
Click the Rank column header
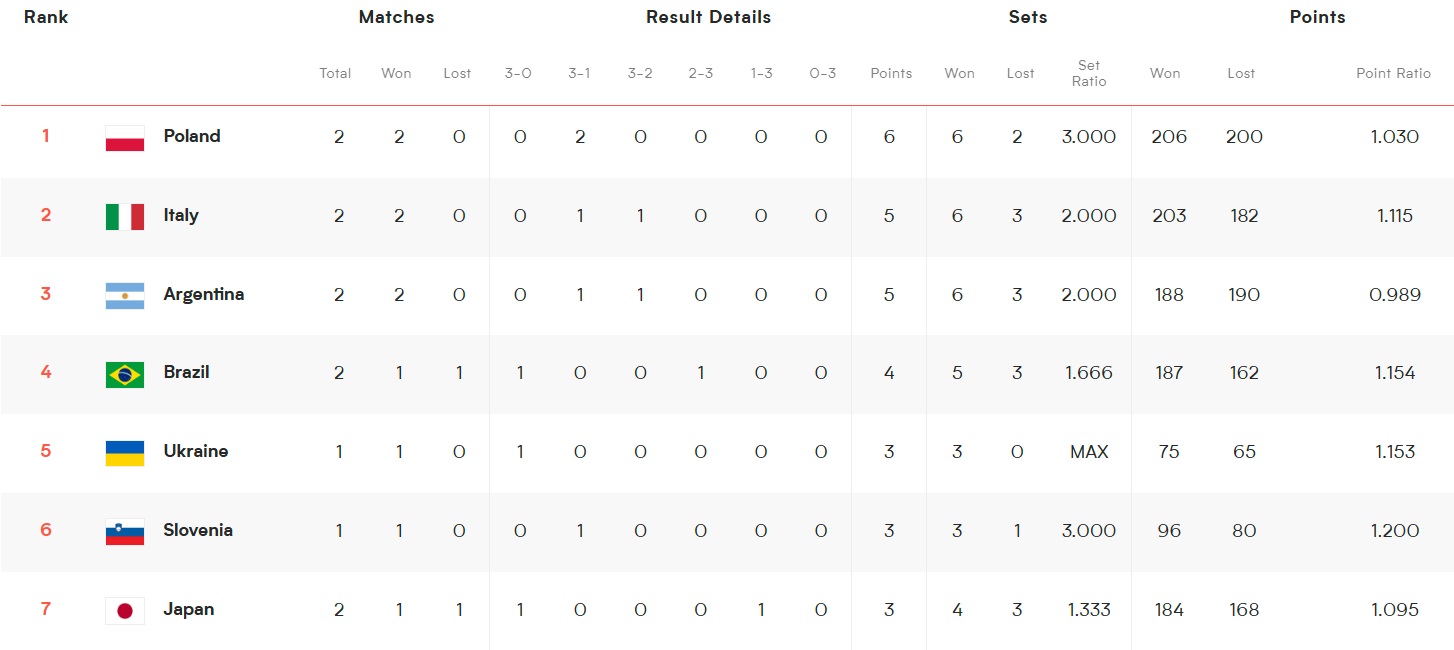(46, 17)
